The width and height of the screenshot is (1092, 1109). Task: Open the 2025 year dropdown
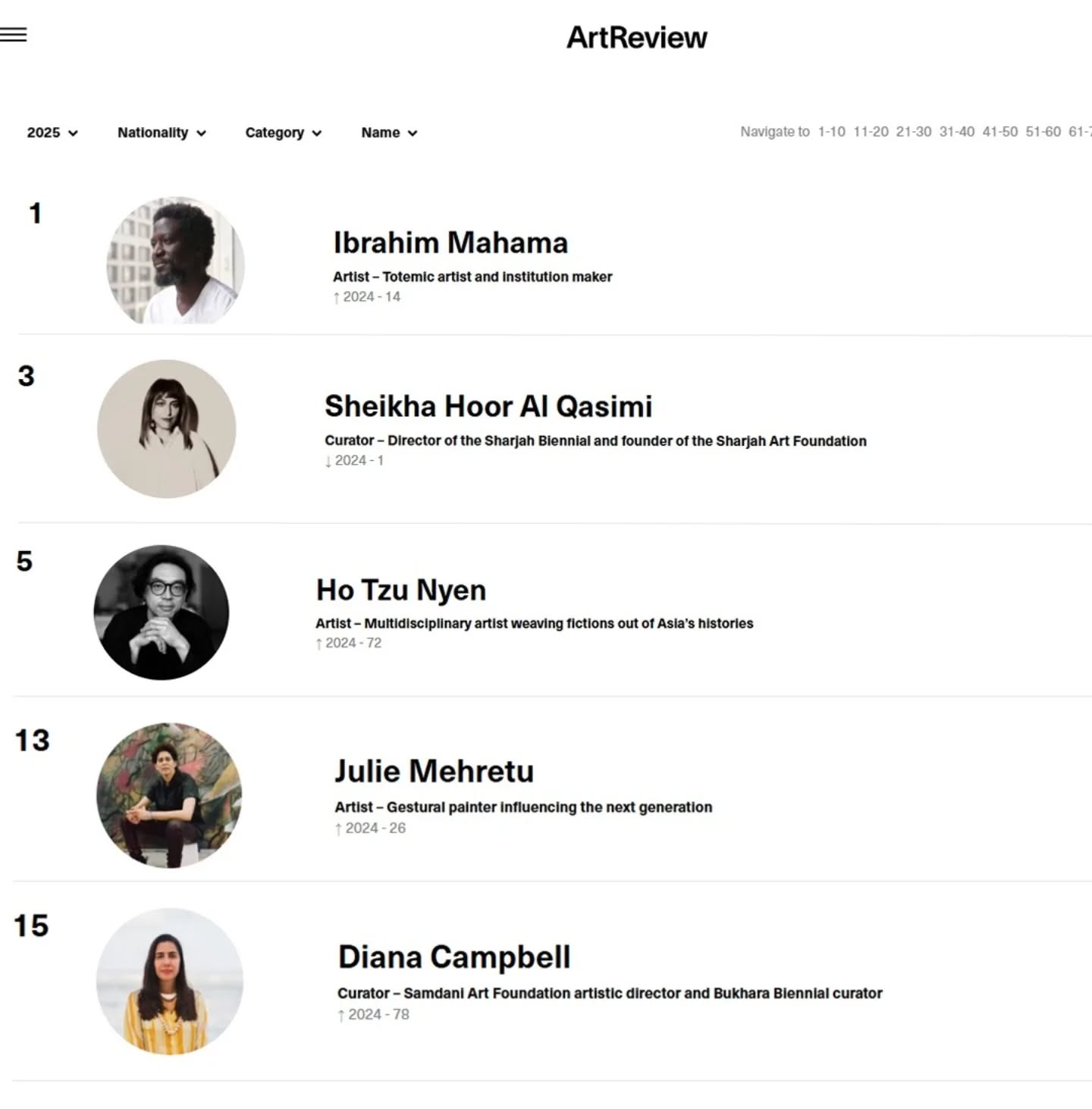pos(51,133)
